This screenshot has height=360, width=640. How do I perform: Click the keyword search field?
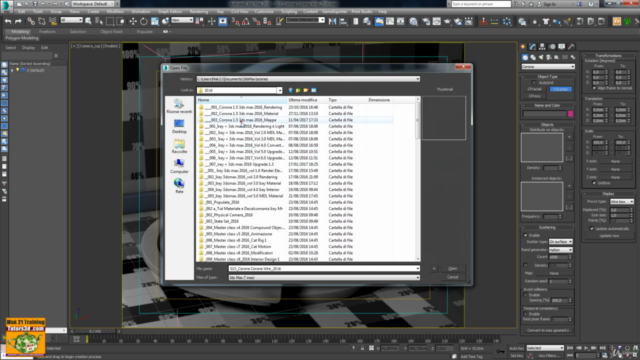[x=481, y=4]
